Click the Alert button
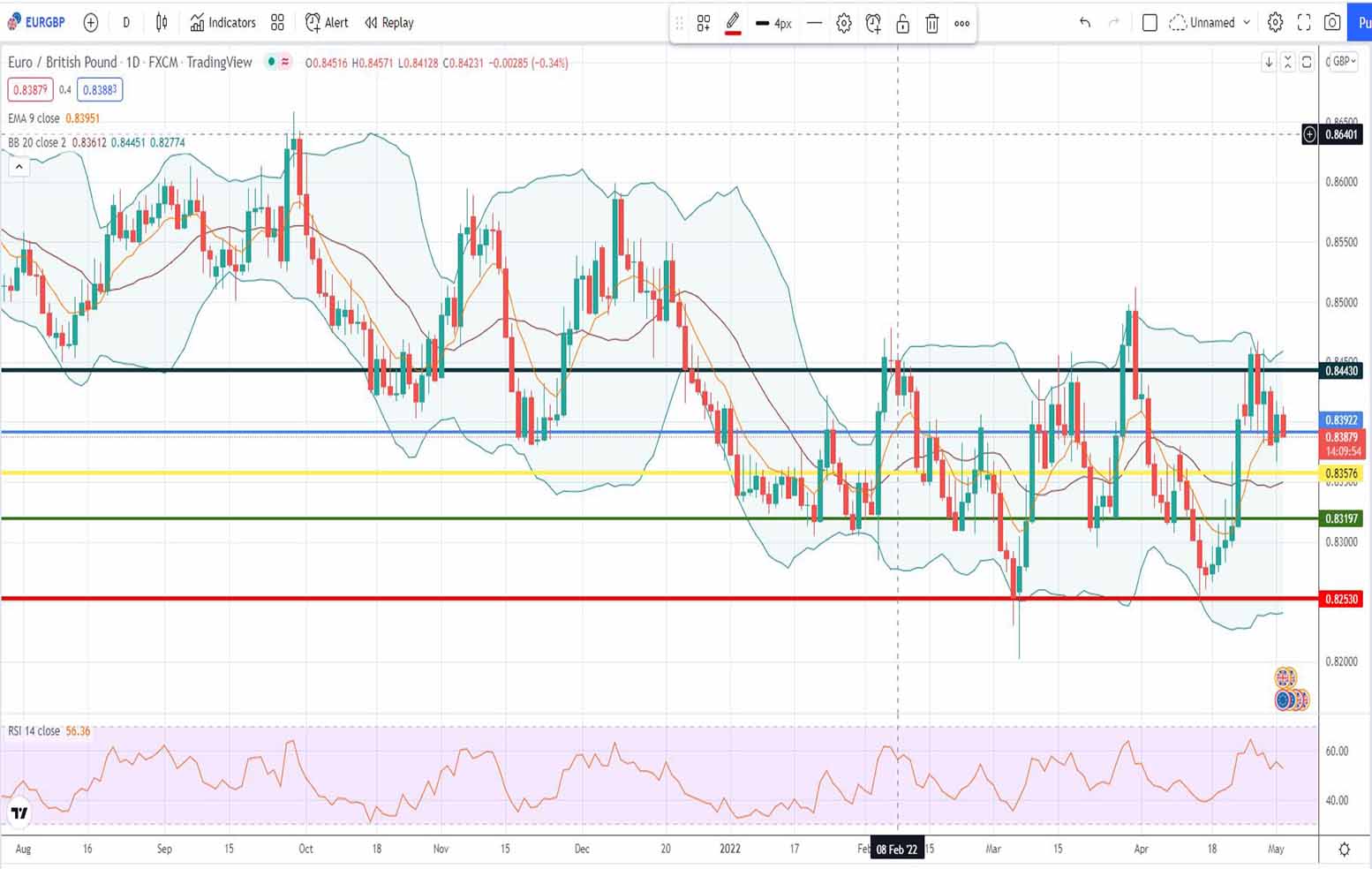The height and width of the screenshot is (869, 1372). (x=327, y=23)
